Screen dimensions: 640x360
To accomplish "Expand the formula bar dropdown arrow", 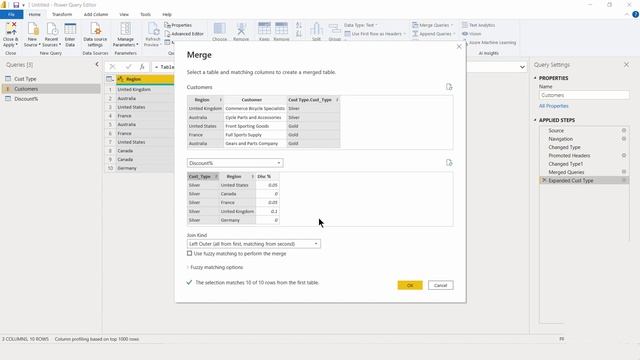I will pyautogui.click(x=522, y=67).
